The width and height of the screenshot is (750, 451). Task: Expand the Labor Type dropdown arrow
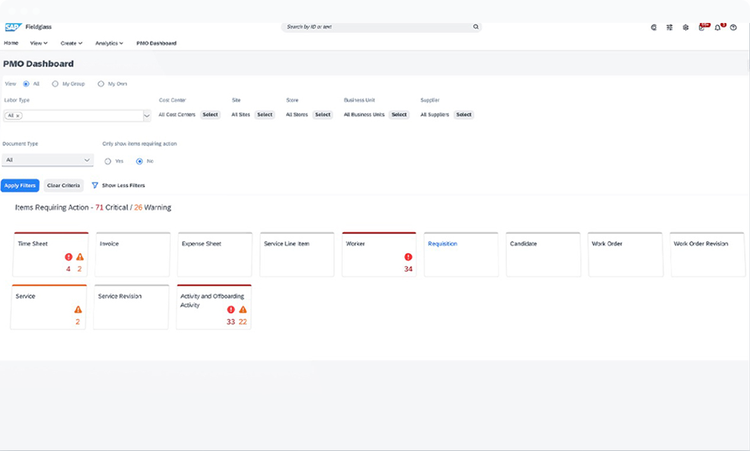(147, 115)
